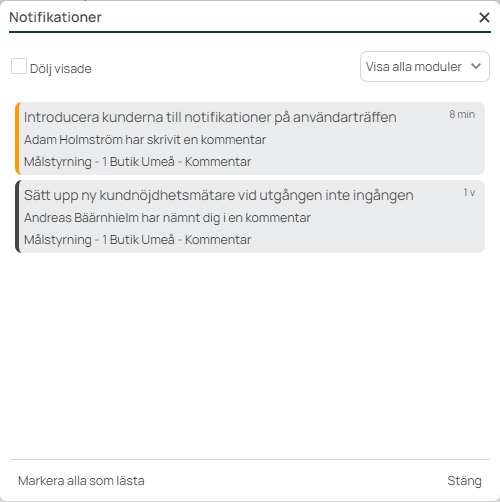Click Målstyrning path under first notification
This screenshot has height=502, width=500.
point(137,162)
